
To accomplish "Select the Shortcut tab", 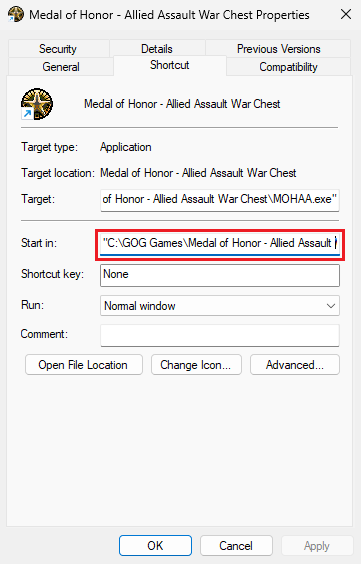I will tap(170, 65).
